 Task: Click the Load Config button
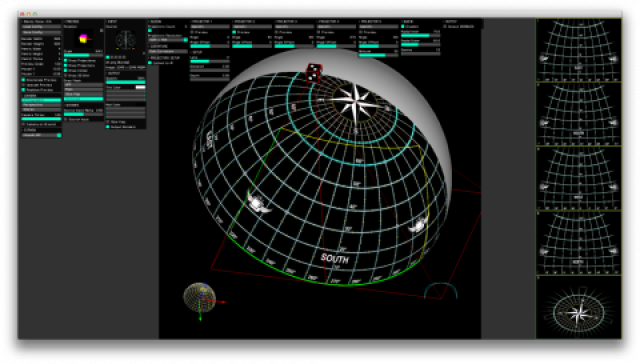(x=41, y=27)
